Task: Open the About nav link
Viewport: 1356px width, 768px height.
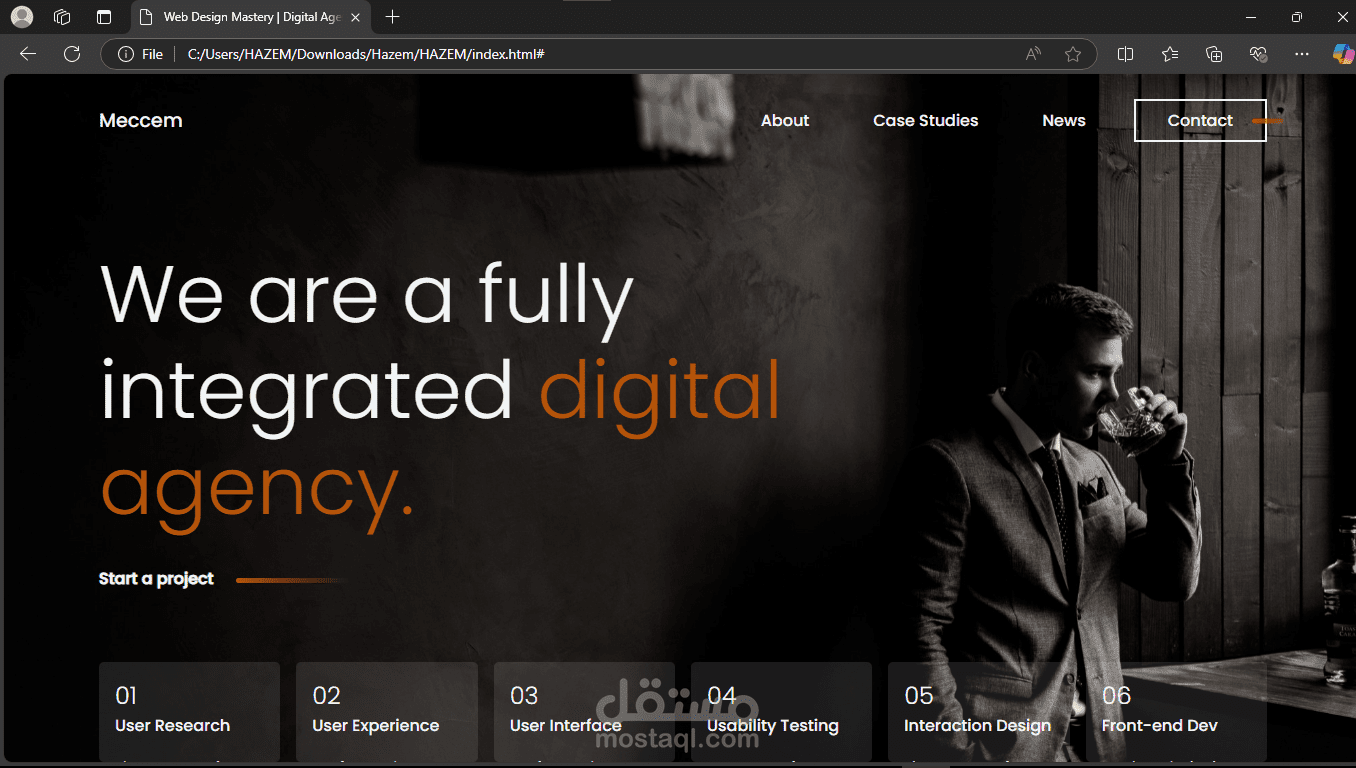Action: tap(785, 121)
